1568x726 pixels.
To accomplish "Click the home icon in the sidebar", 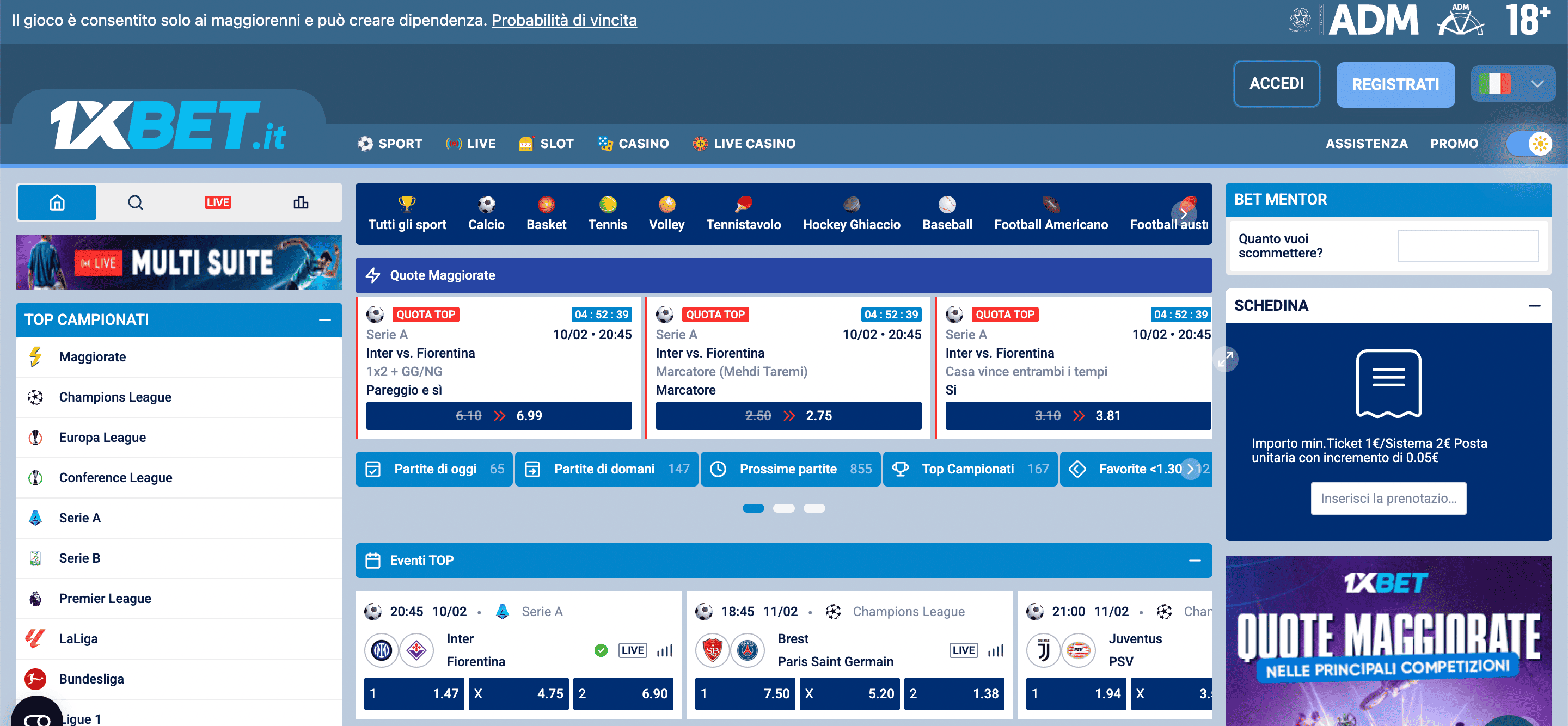I will (x=56, y=201).
